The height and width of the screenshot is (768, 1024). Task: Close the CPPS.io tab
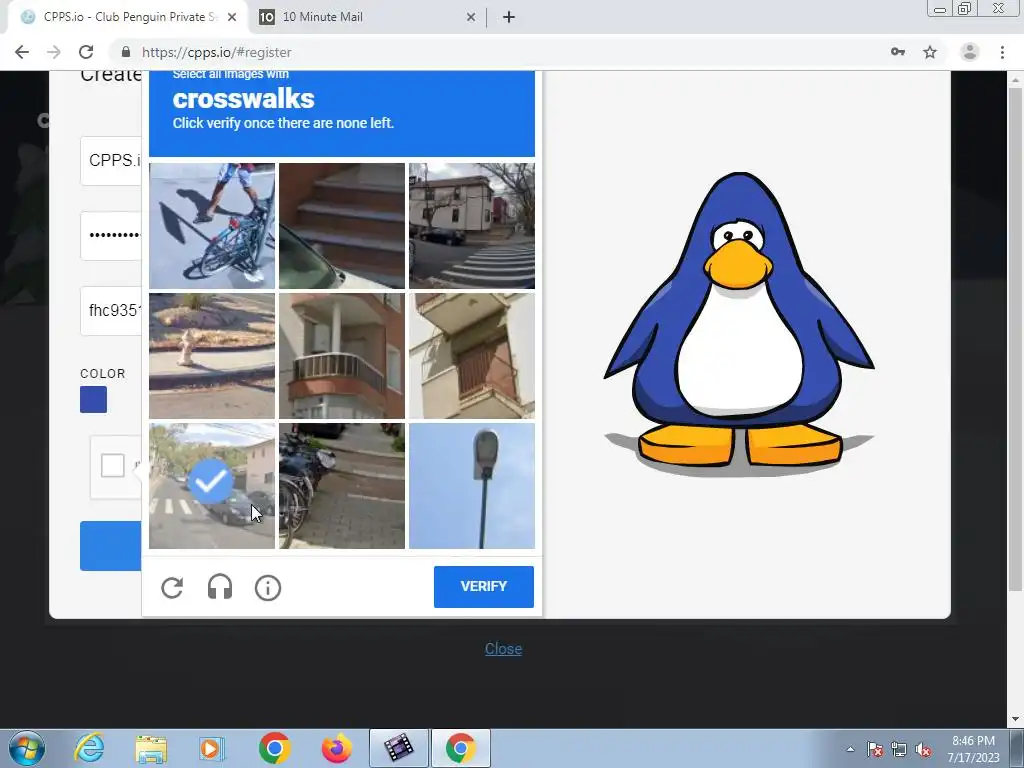click(232, 18)
